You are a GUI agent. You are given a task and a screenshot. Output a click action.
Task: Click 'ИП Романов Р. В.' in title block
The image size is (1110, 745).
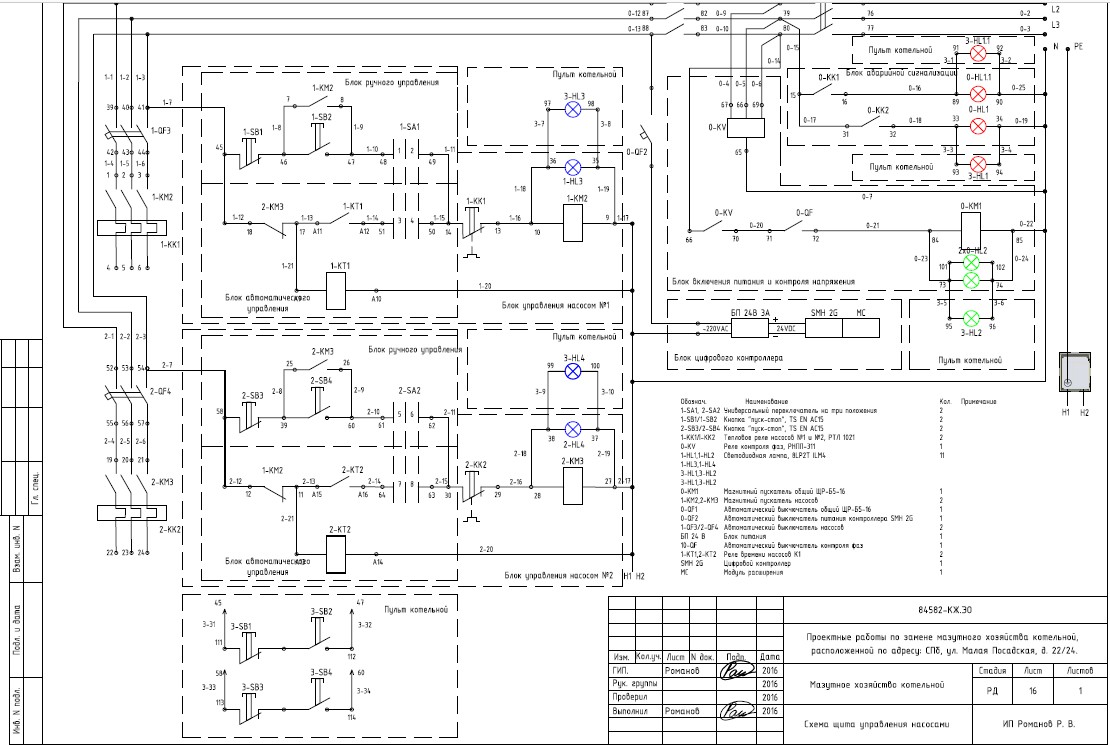[x=1039, y=724]
